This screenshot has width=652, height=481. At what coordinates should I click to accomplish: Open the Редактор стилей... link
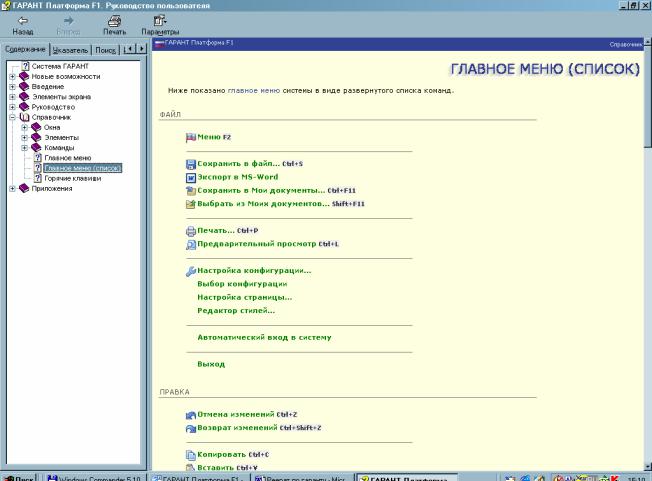pyautogui.click(x=236, y=311)
